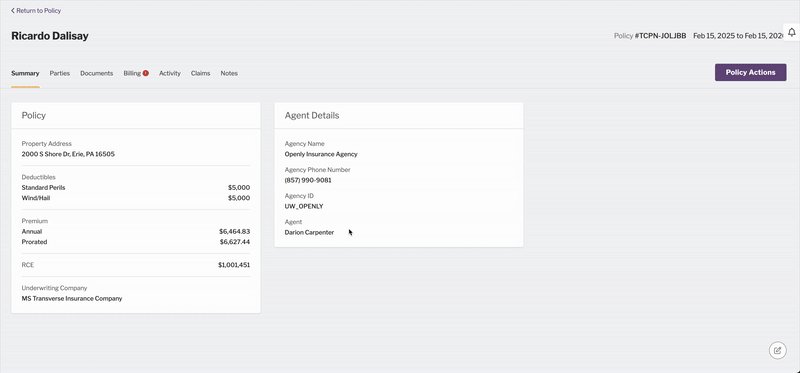This screenshot has height=373, width=800.
Task: Open the Notes tab
Action: click(x=229, y=73)
